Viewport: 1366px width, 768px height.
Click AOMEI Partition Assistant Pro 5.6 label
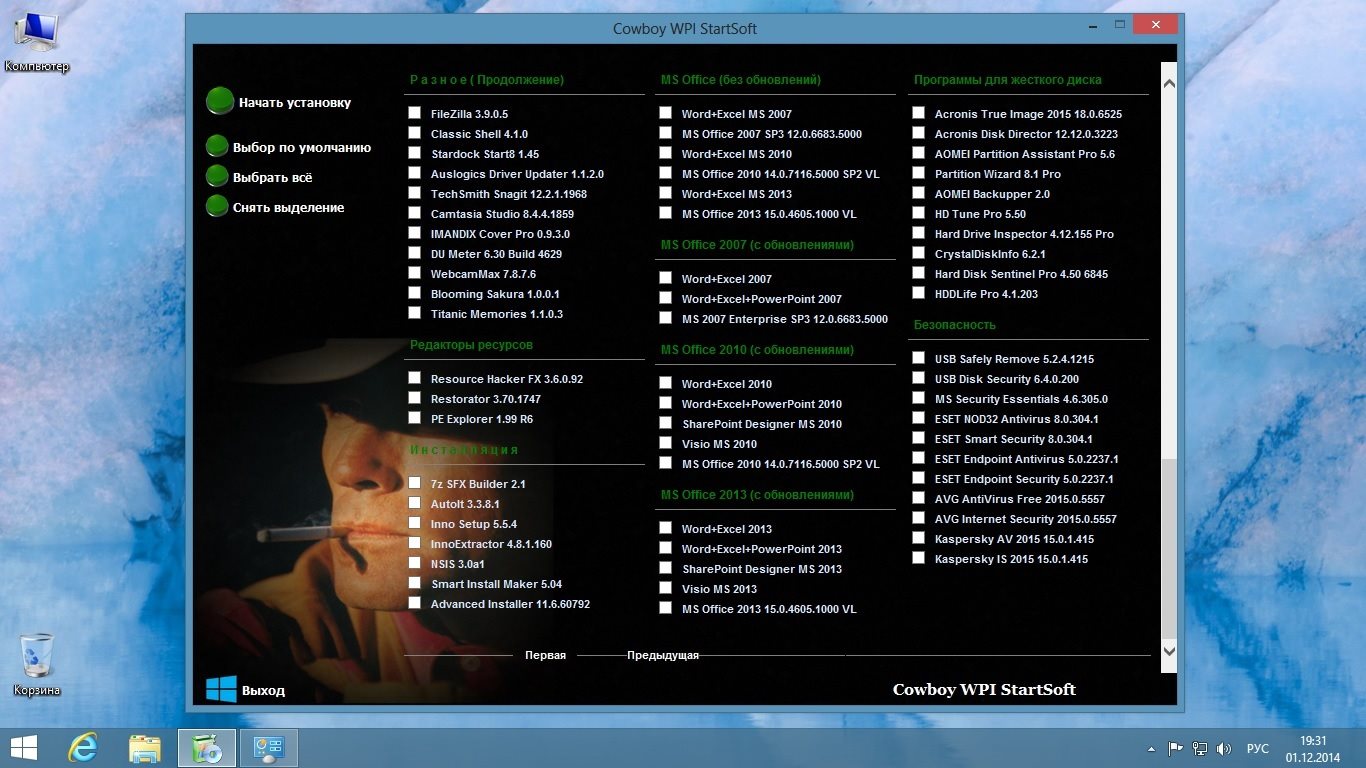pyautogui.click(x=1025, y=154)
